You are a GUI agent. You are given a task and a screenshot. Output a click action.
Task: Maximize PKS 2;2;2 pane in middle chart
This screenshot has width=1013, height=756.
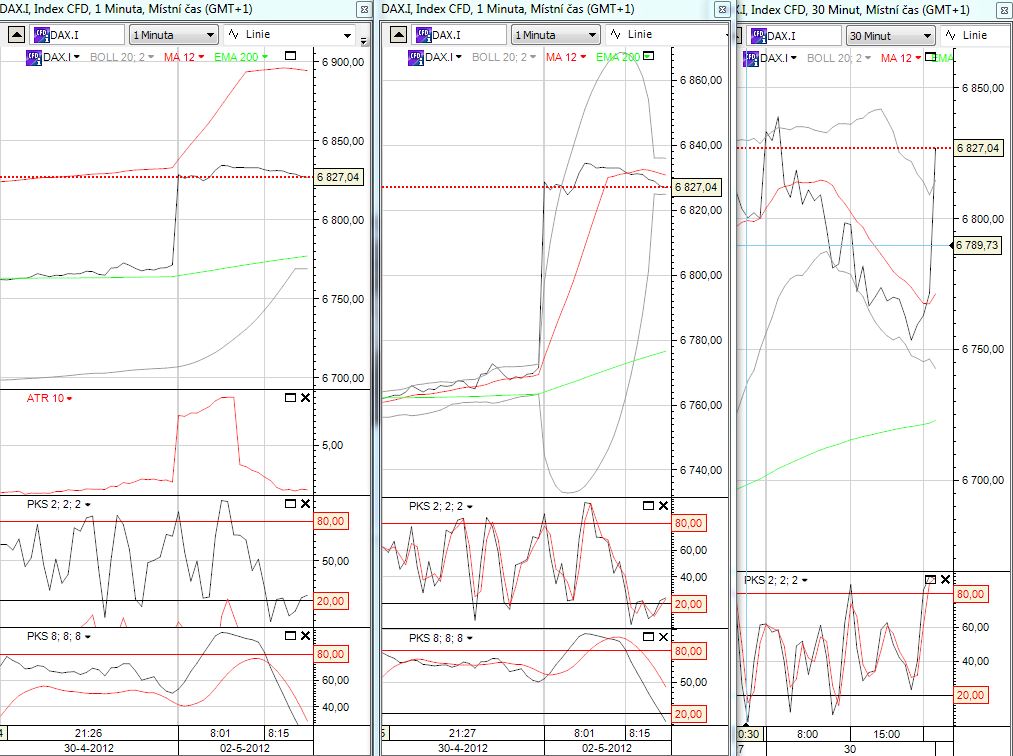(x=649, y=505)
